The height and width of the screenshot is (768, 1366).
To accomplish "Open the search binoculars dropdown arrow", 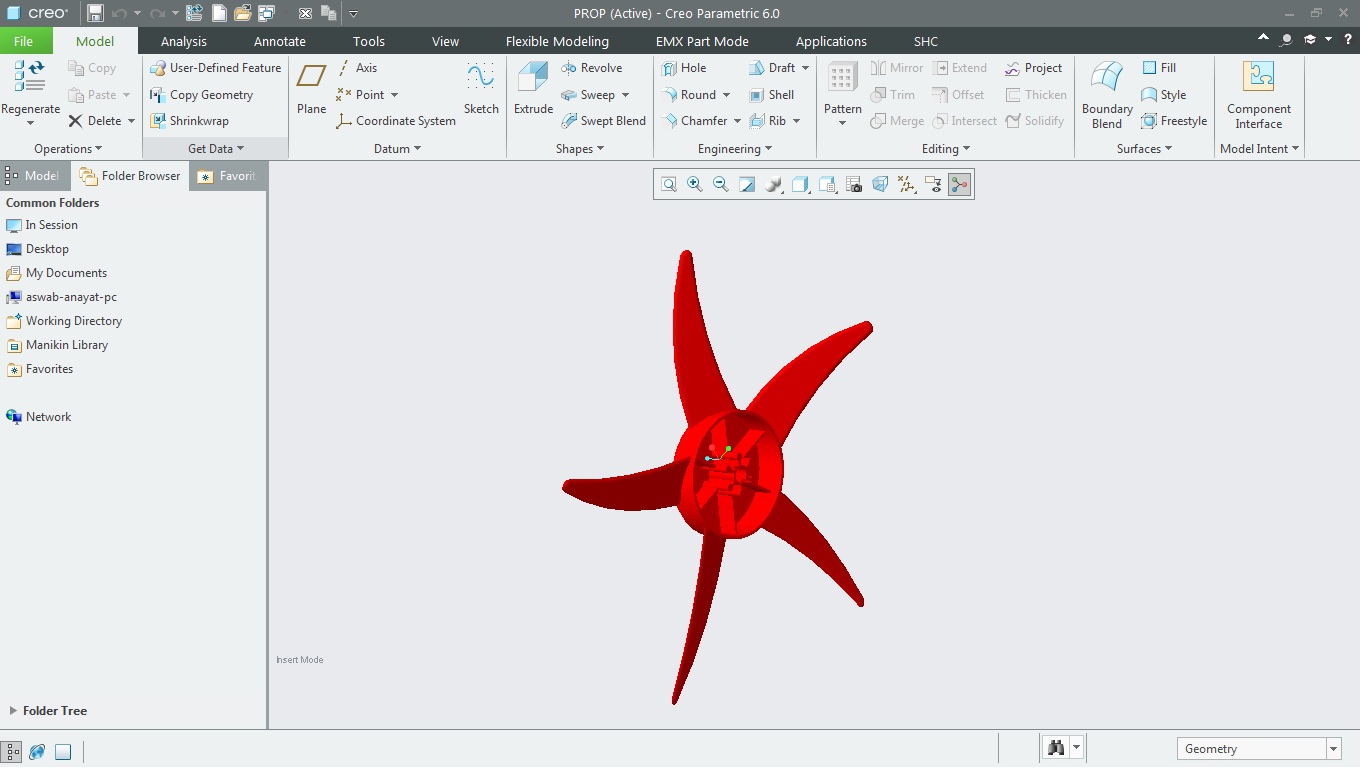I will (1076, 748).
